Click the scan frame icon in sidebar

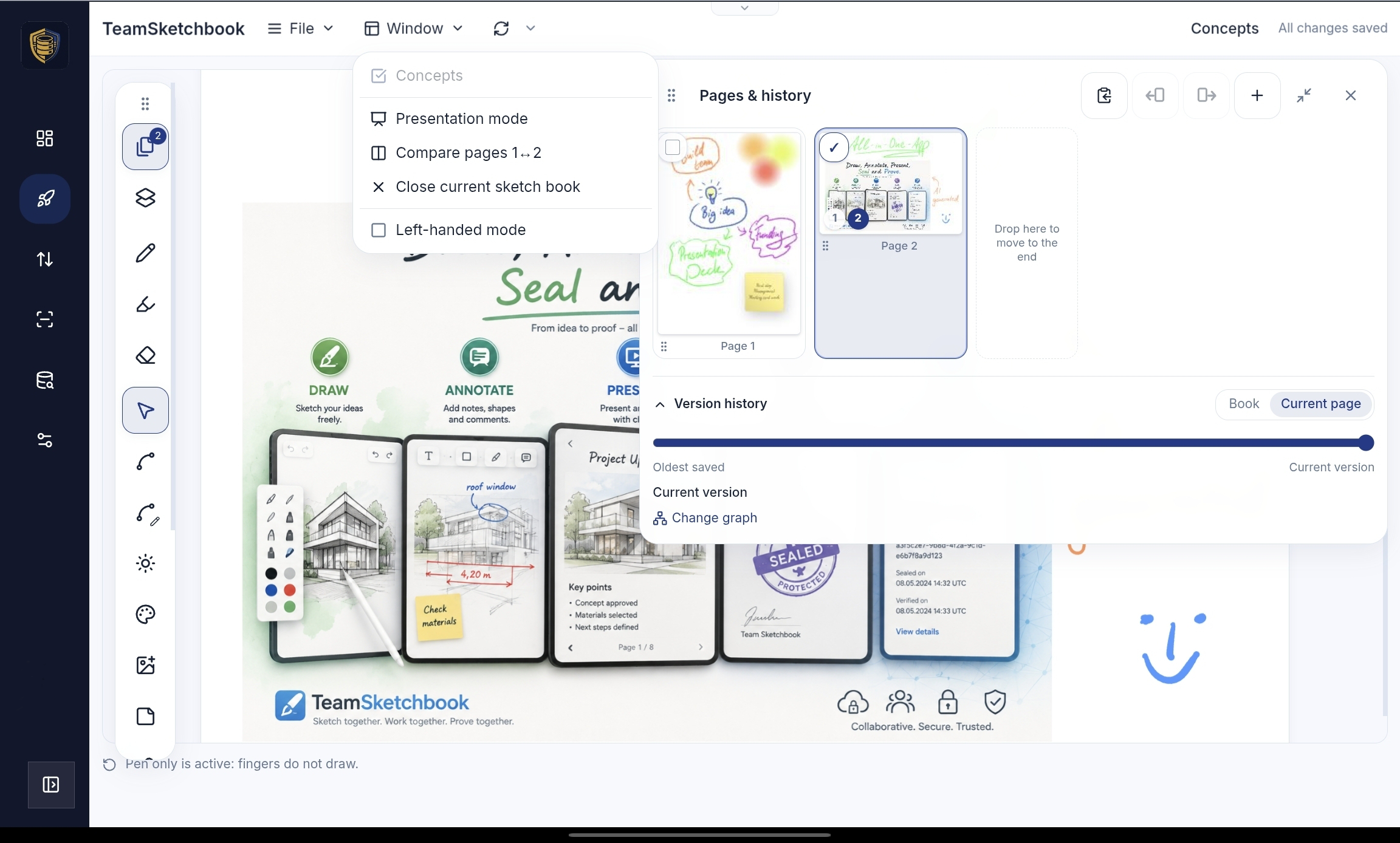[x=44, y=319]
